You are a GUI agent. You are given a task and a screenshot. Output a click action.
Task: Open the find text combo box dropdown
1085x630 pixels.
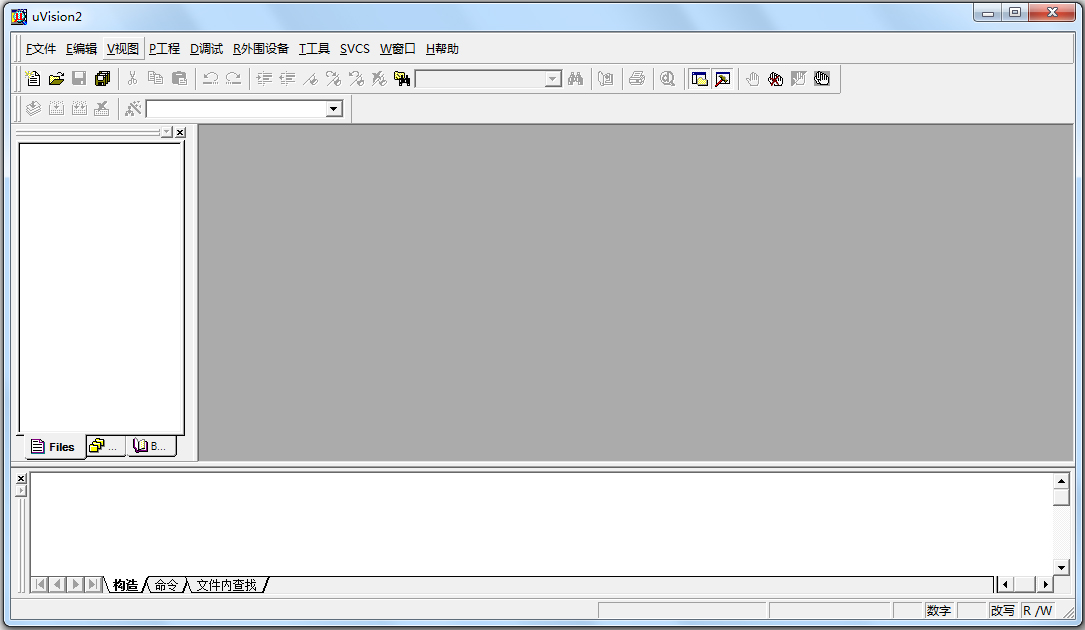tap(552, 80)
